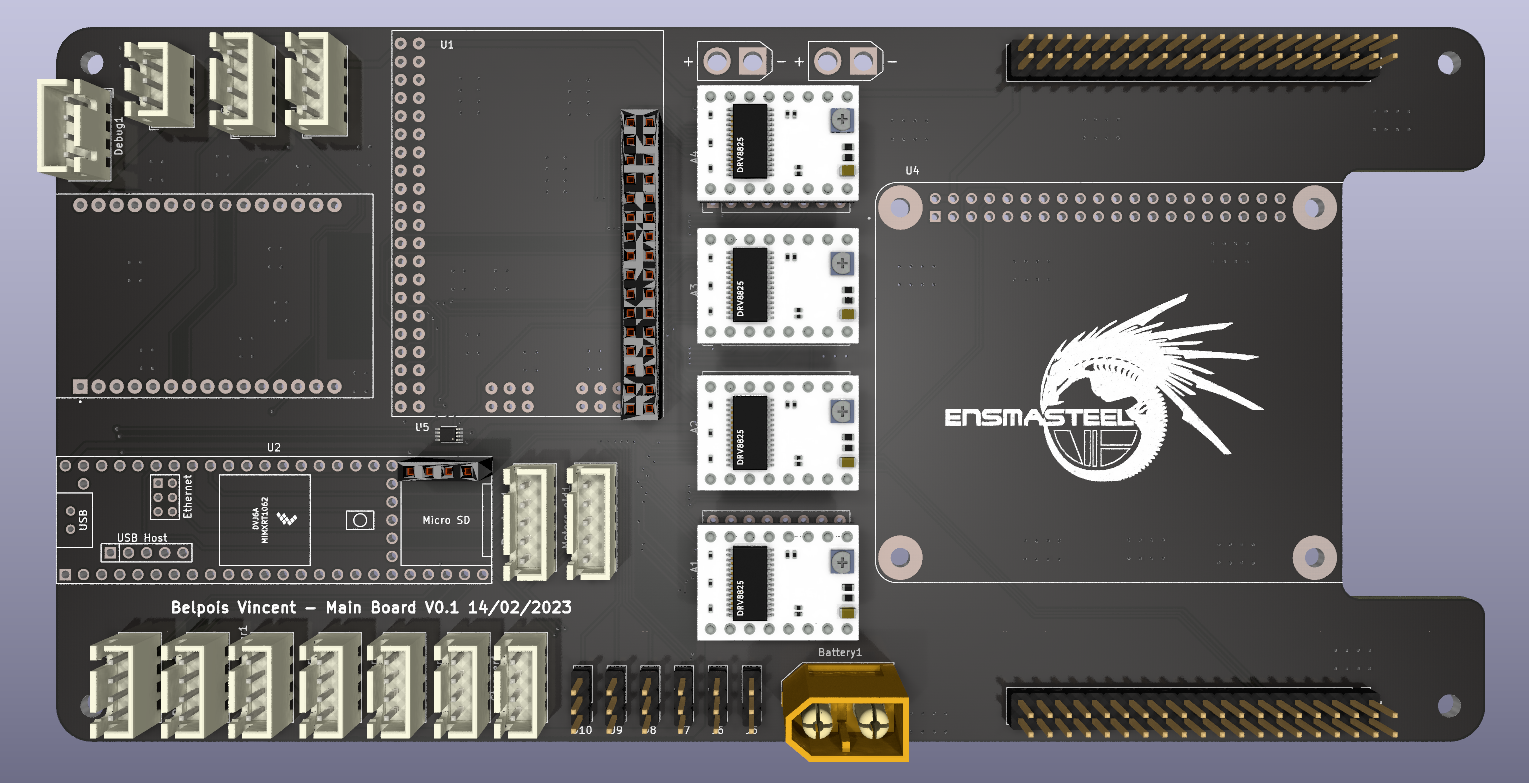This screenshot has height=783, width=1529.
Task: Click the USB Host five-pad header footprint
Action: click(x=146, y=552)
